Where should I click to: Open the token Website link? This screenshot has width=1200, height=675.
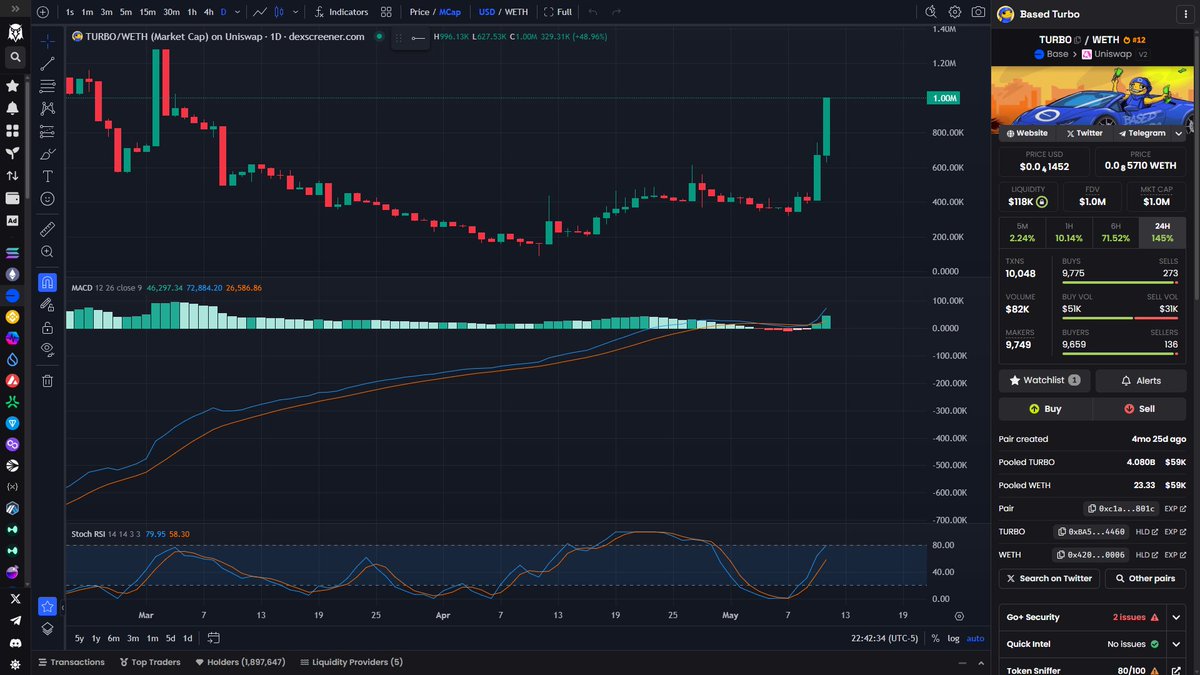point(1027,133)
